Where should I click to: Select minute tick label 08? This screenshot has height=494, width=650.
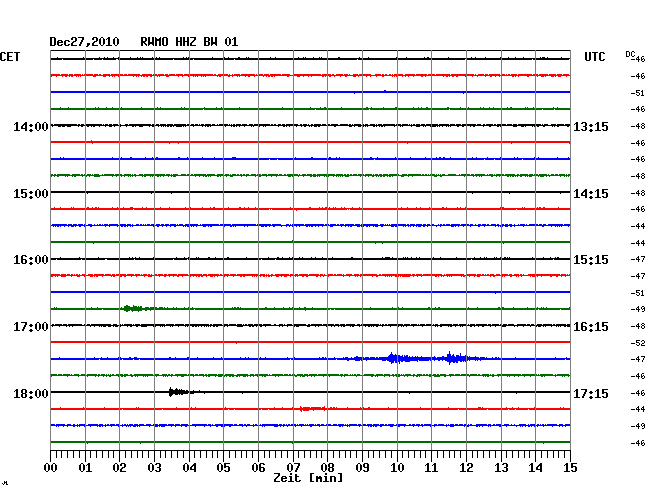(327, 468)
